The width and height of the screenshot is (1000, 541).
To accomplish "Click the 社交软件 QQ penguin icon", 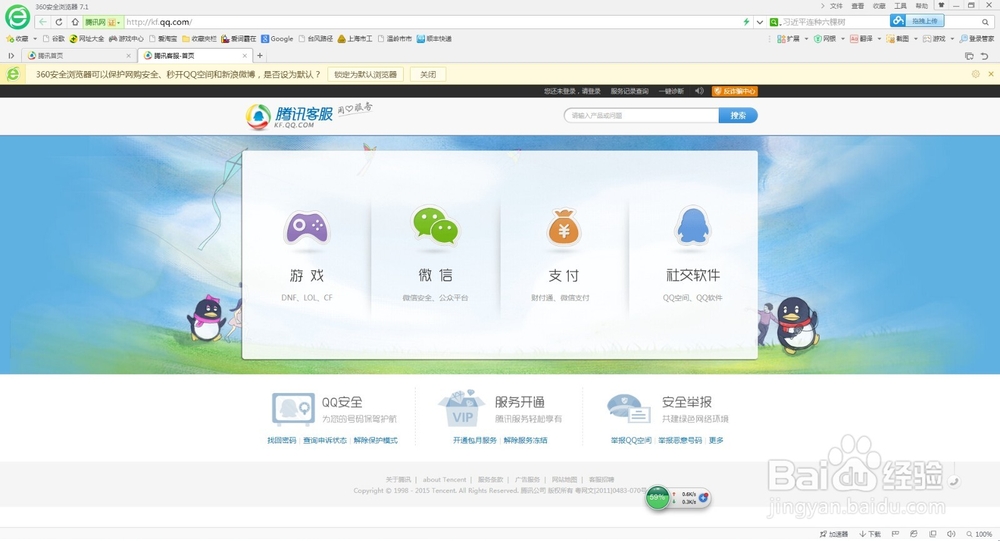I will pyautogui.click(x=693, y=226).
